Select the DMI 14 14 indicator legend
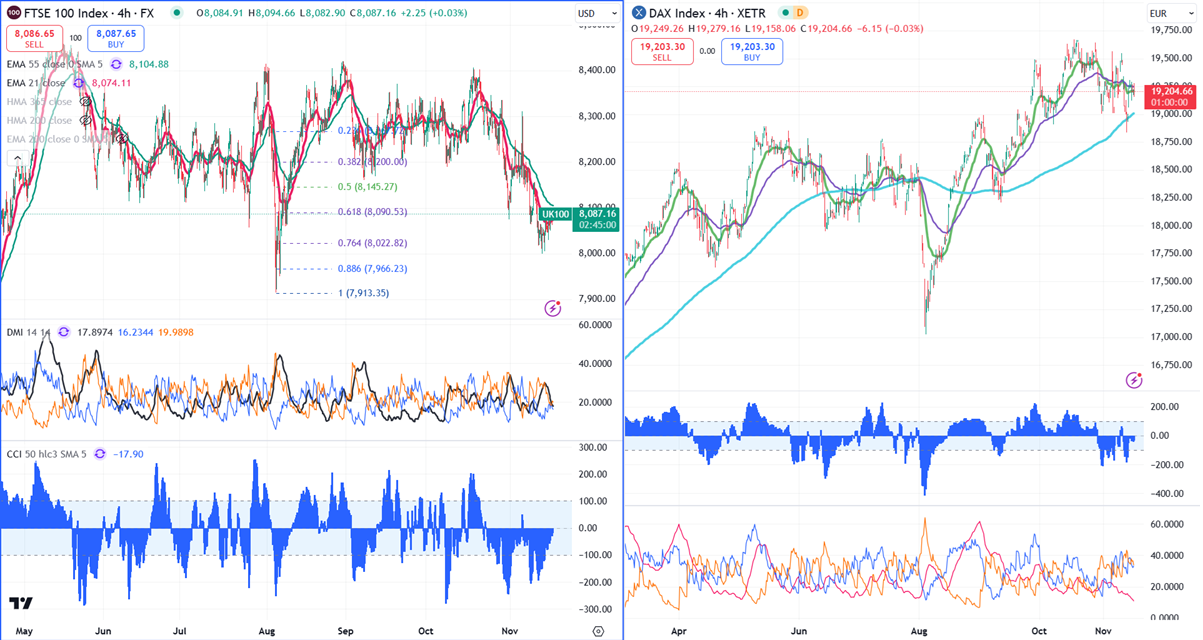The width and height of the screenshot is (1203, 640). point(29,331)
